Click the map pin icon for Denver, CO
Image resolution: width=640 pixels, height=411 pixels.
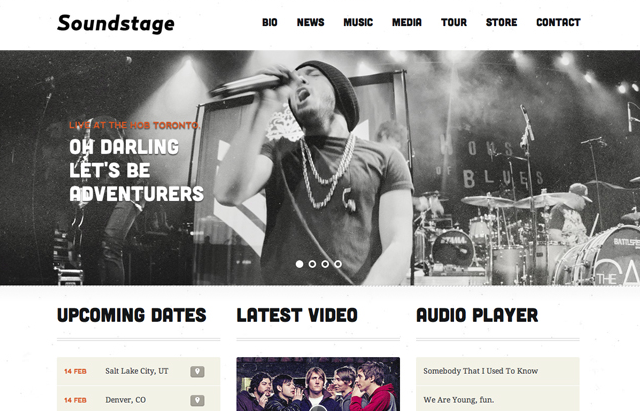(x=197, y=400)
